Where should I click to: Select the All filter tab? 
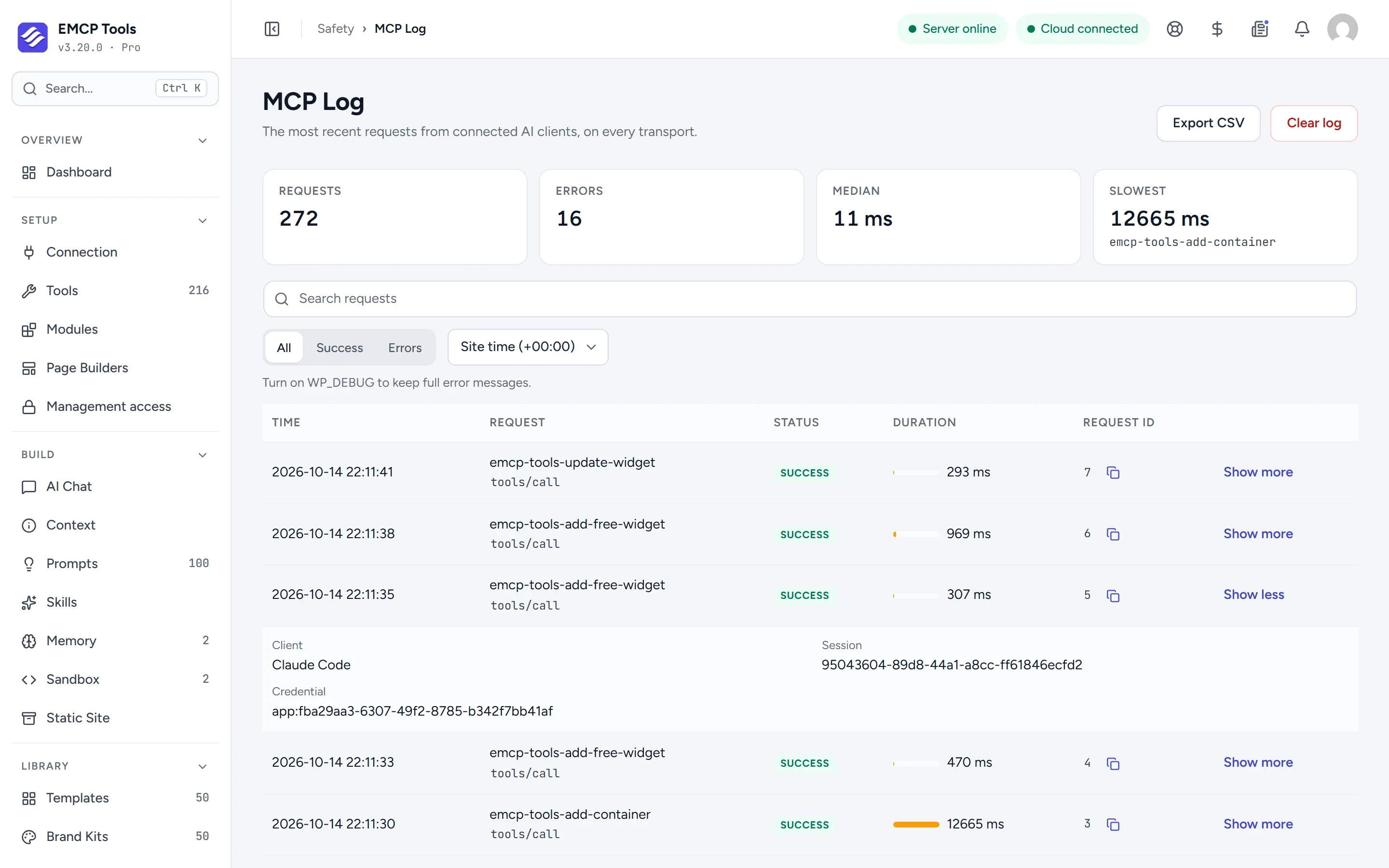284,347
